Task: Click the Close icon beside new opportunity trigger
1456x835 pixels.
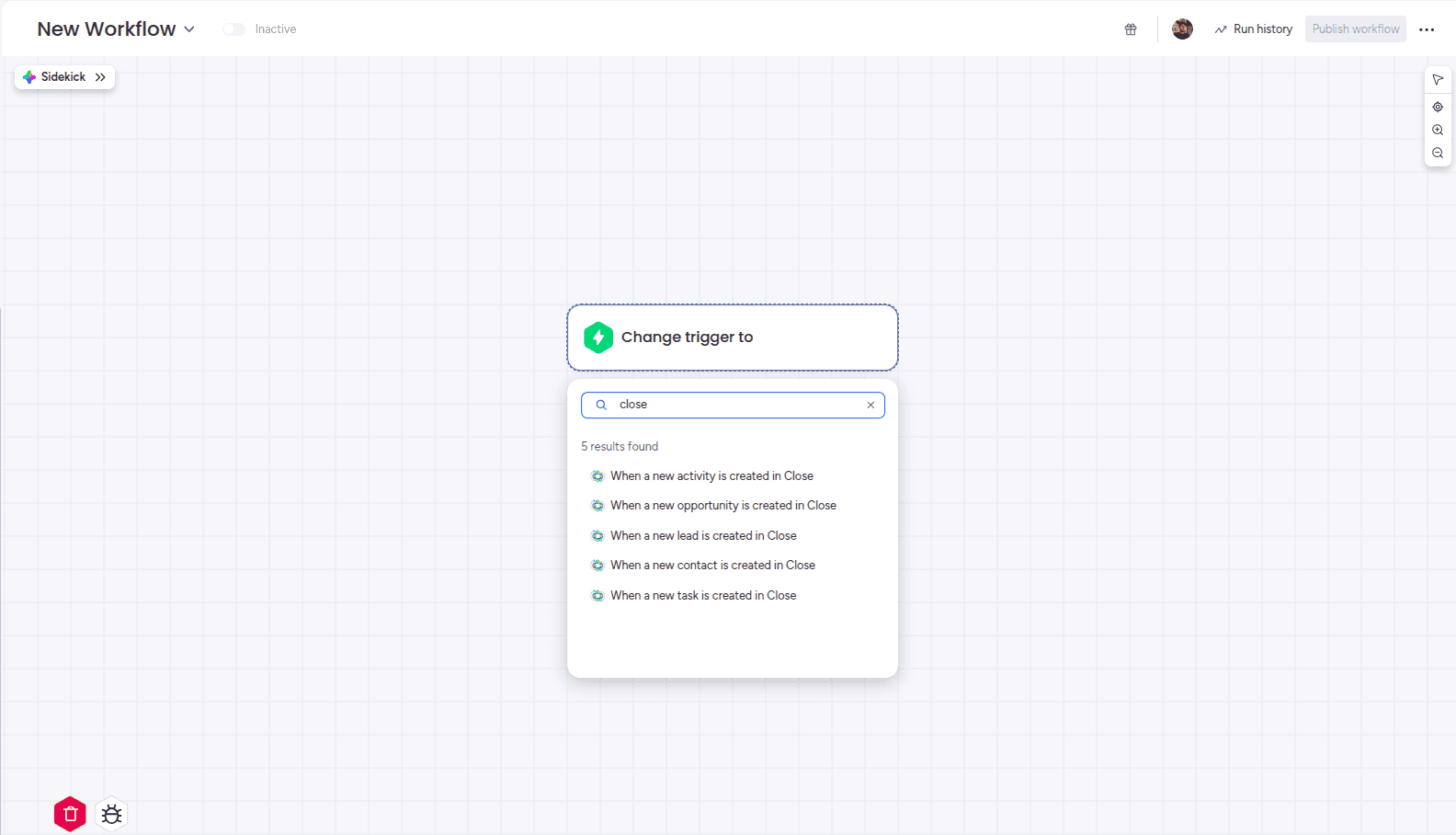Action: coord(597,506)
